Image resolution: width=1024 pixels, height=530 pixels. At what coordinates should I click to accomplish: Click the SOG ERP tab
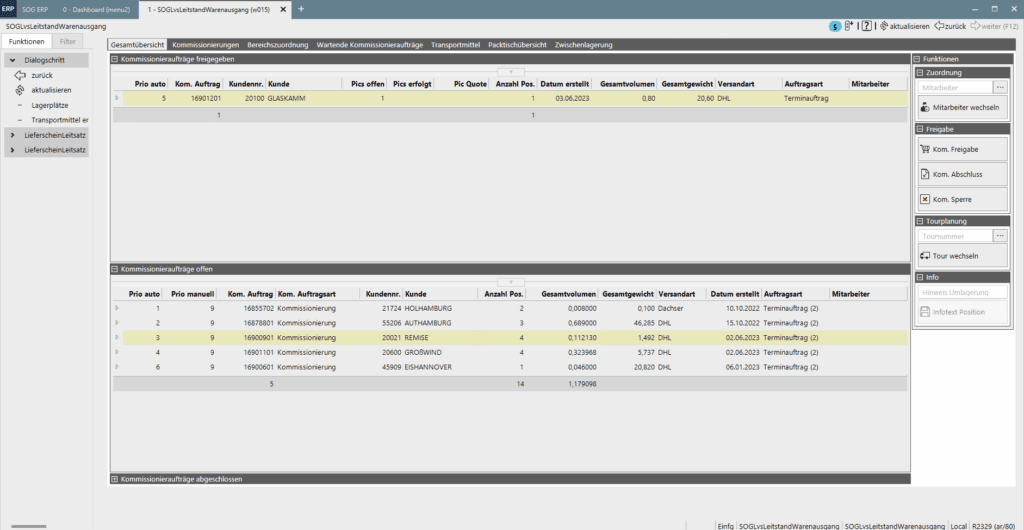(x=35, y=9)
